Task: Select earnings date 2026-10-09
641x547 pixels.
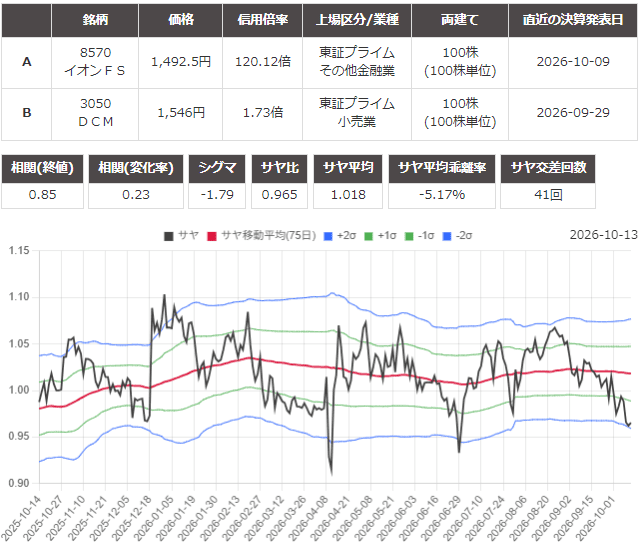Action: click(x=573, y=62)
